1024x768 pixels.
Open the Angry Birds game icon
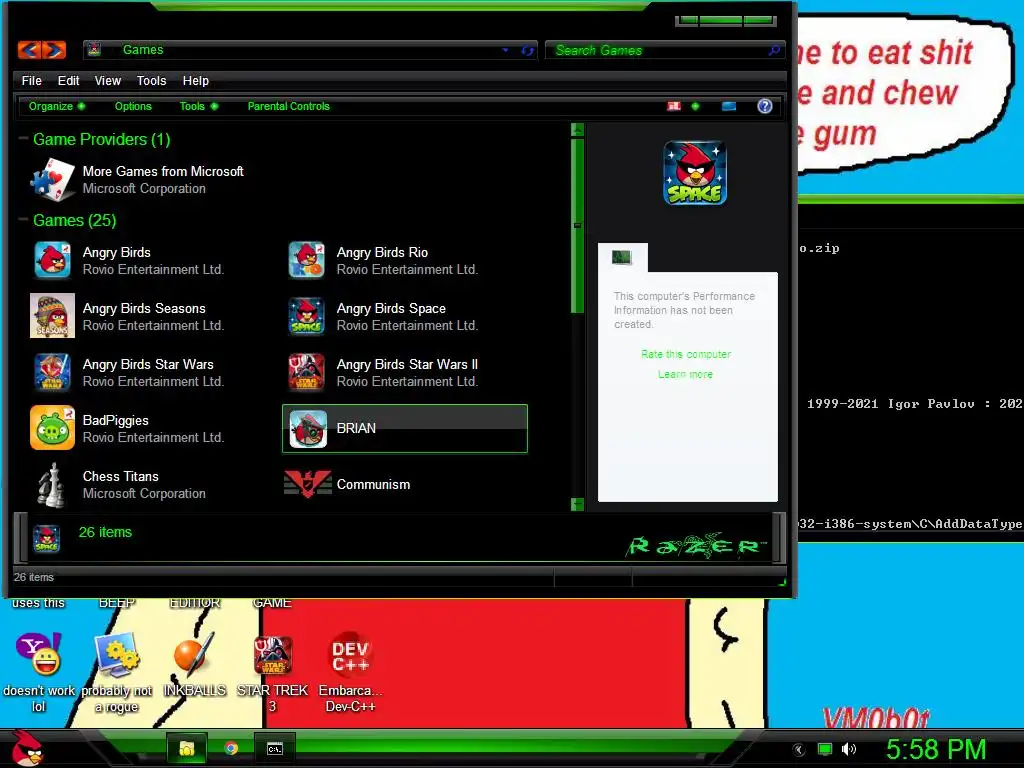pos(52,260)
